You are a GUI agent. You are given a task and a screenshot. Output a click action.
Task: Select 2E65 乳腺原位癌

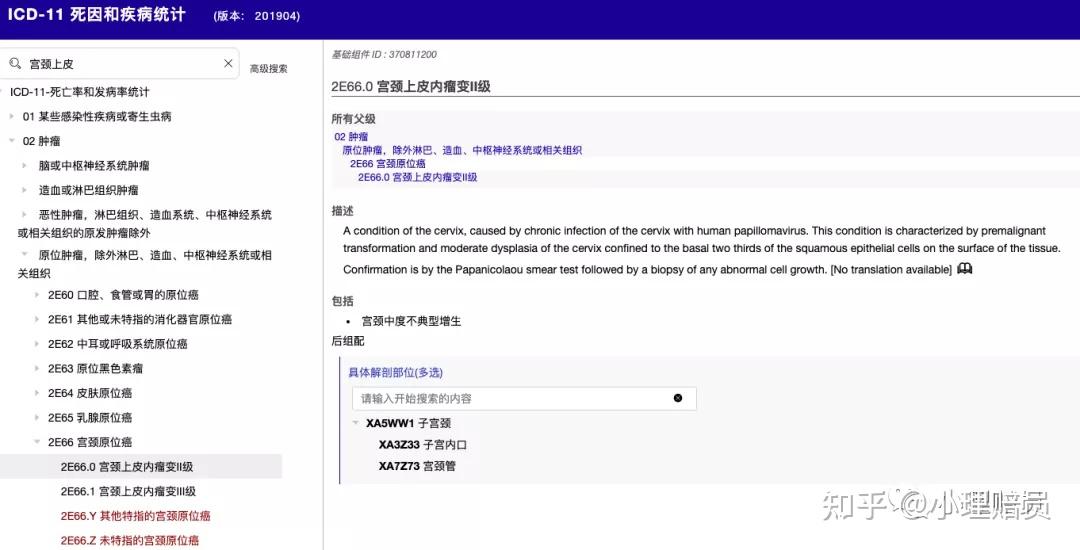[90, 417]
